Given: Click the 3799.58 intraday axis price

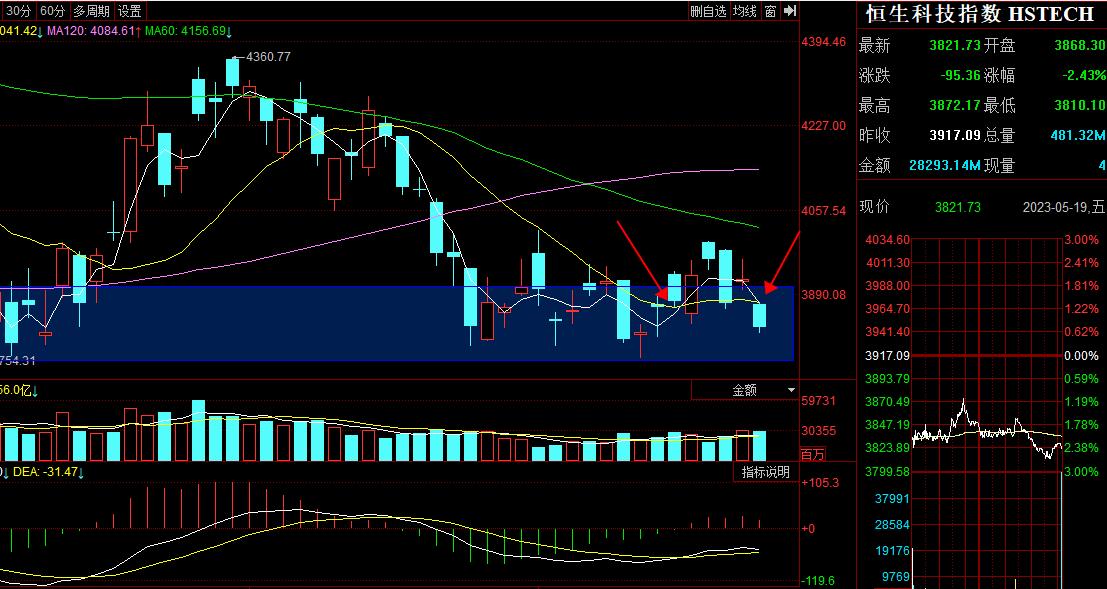Looking at the screenshot, I should coord(887,472).
